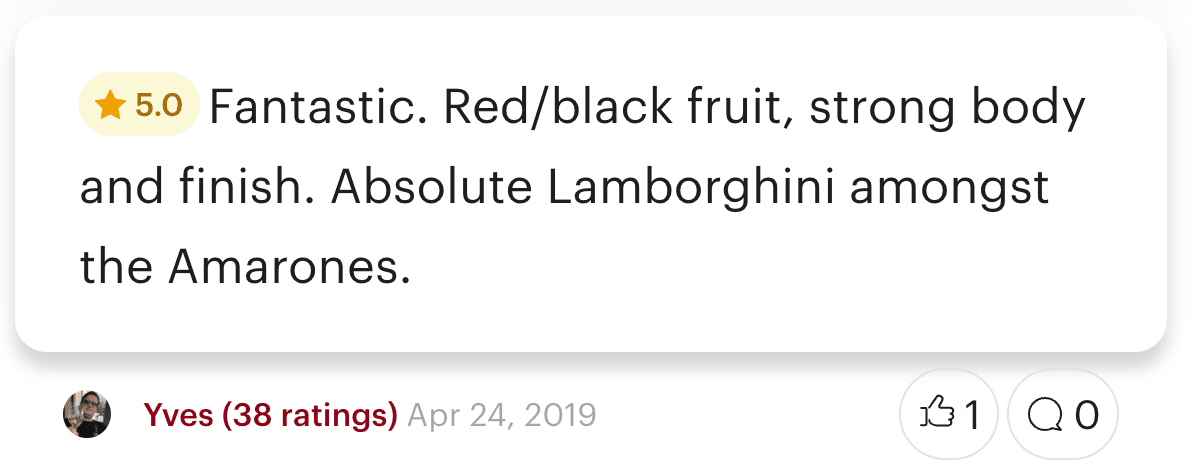This screenshot has height=474, width=1190.
Task: Click the thumbs-up like icon
Action: 937,414
